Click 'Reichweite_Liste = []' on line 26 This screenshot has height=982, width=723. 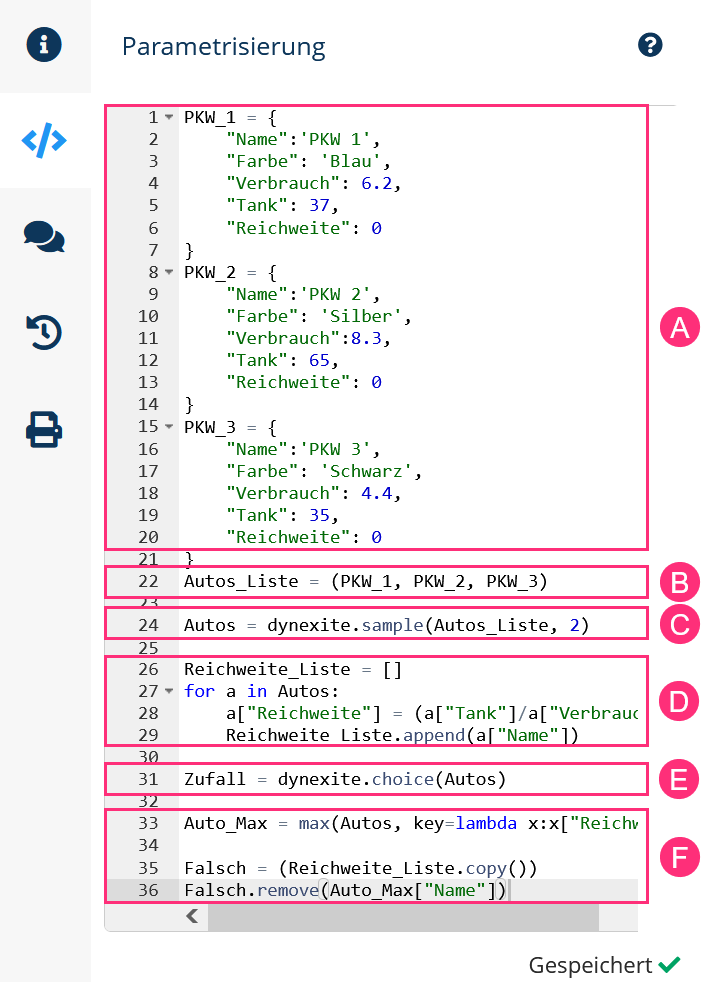click(293, 669)
